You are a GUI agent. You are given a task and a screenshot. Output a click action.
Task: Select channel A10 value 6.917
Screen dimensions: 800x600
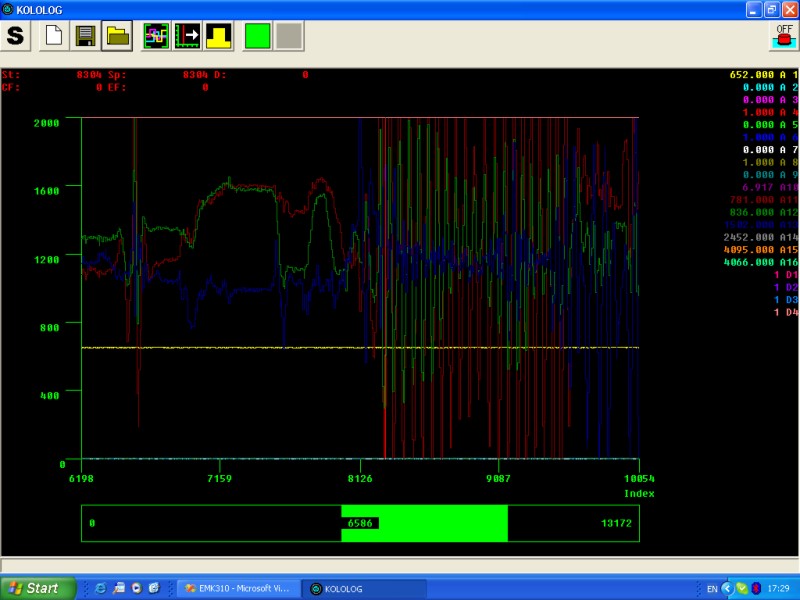769,187
